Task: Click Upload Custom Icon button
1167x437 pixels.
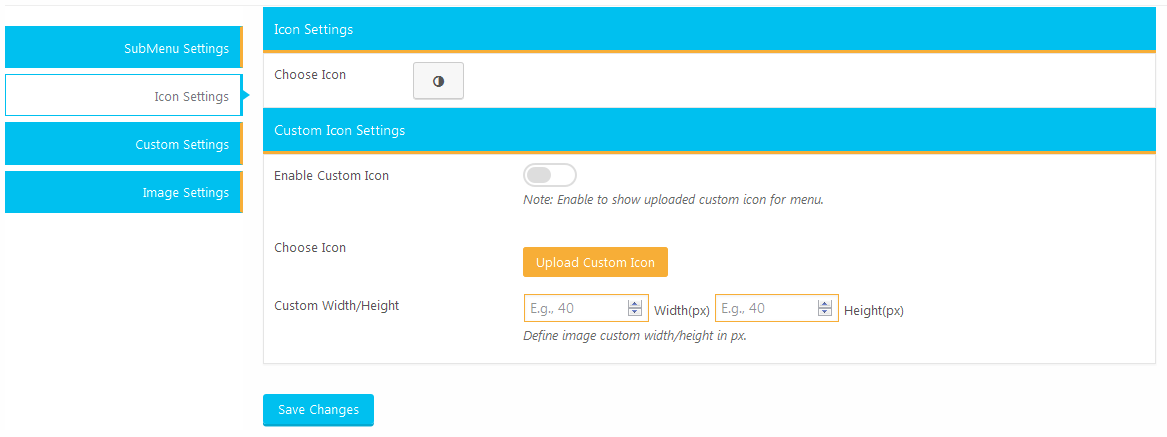Action: 595,262
